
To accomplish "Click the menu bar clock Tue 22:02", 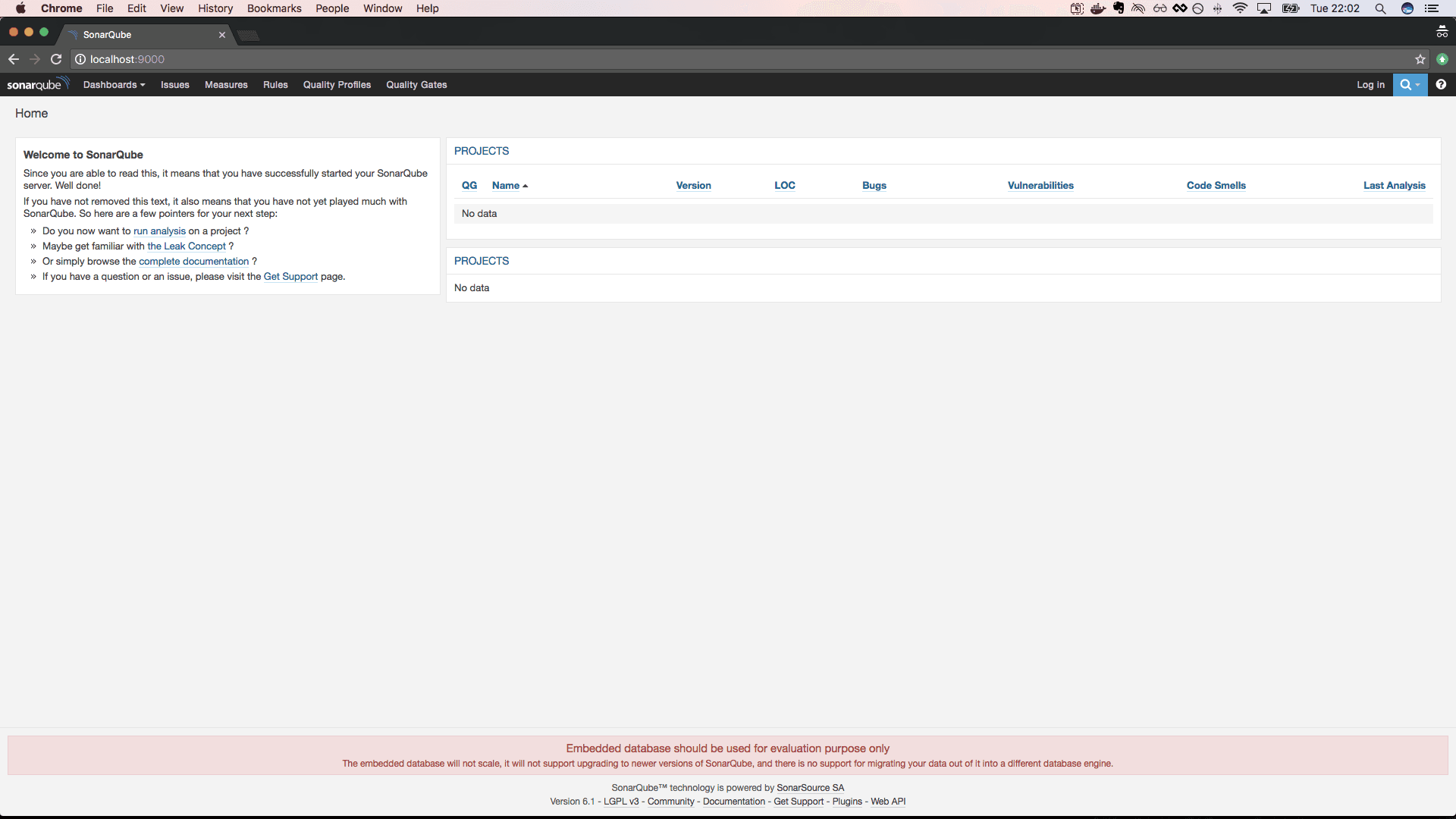I will 1335,8.
